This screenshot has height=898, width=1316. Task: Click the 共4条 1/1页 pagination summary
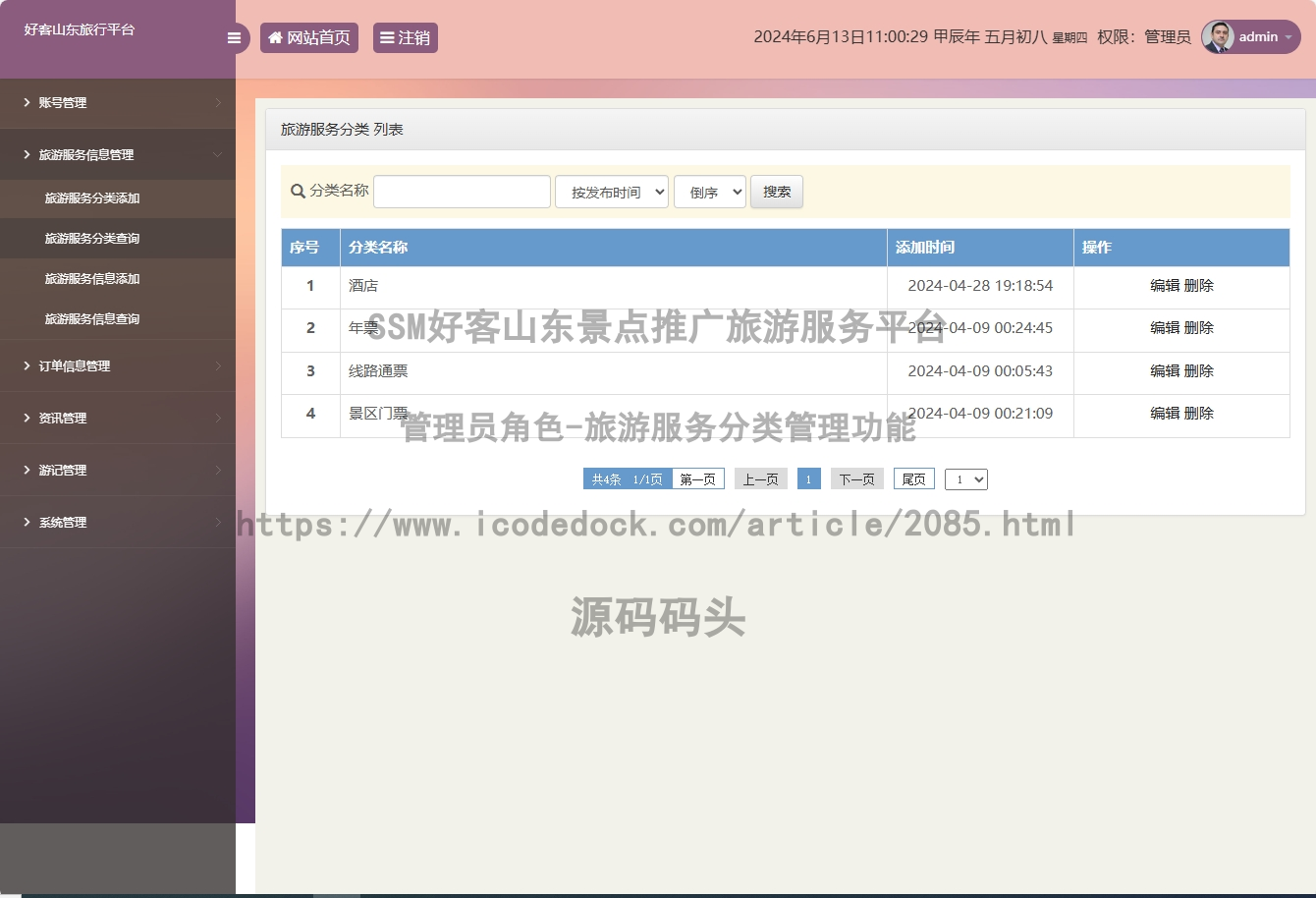coord(628,479)
